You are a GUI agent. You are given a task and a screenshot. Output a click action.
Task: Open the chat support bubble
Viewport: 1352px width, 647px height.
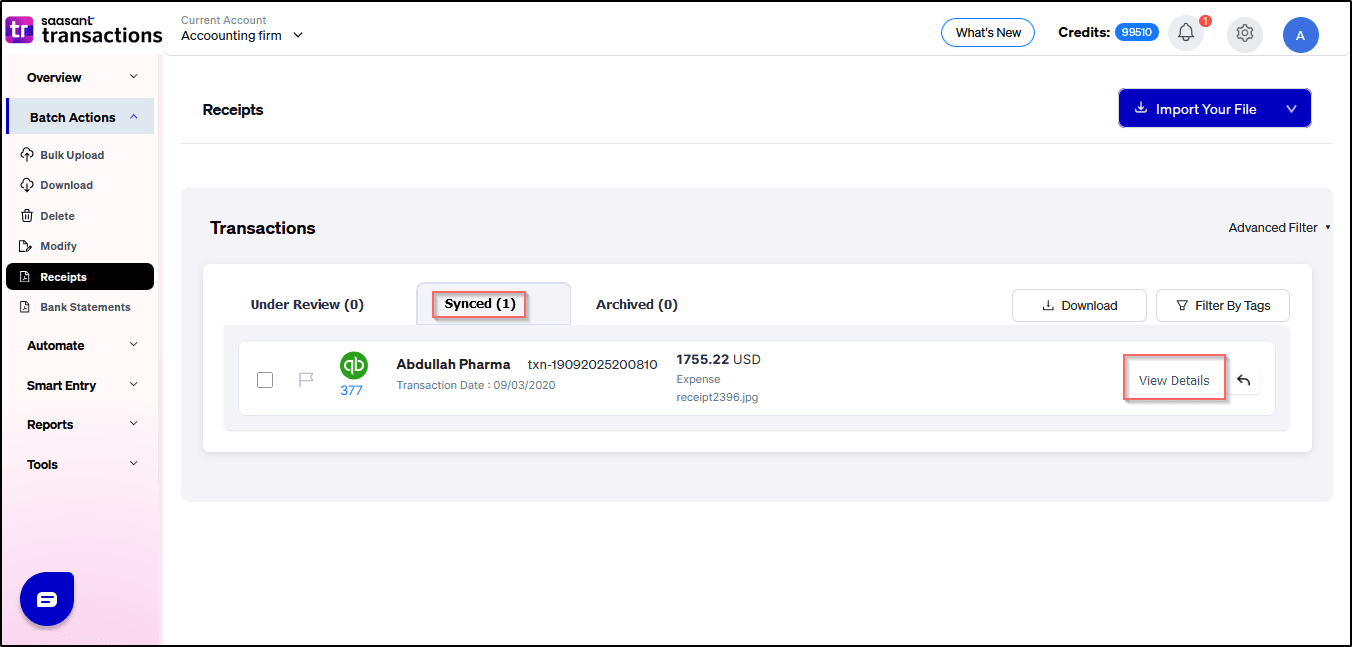[x=47, y=599]
